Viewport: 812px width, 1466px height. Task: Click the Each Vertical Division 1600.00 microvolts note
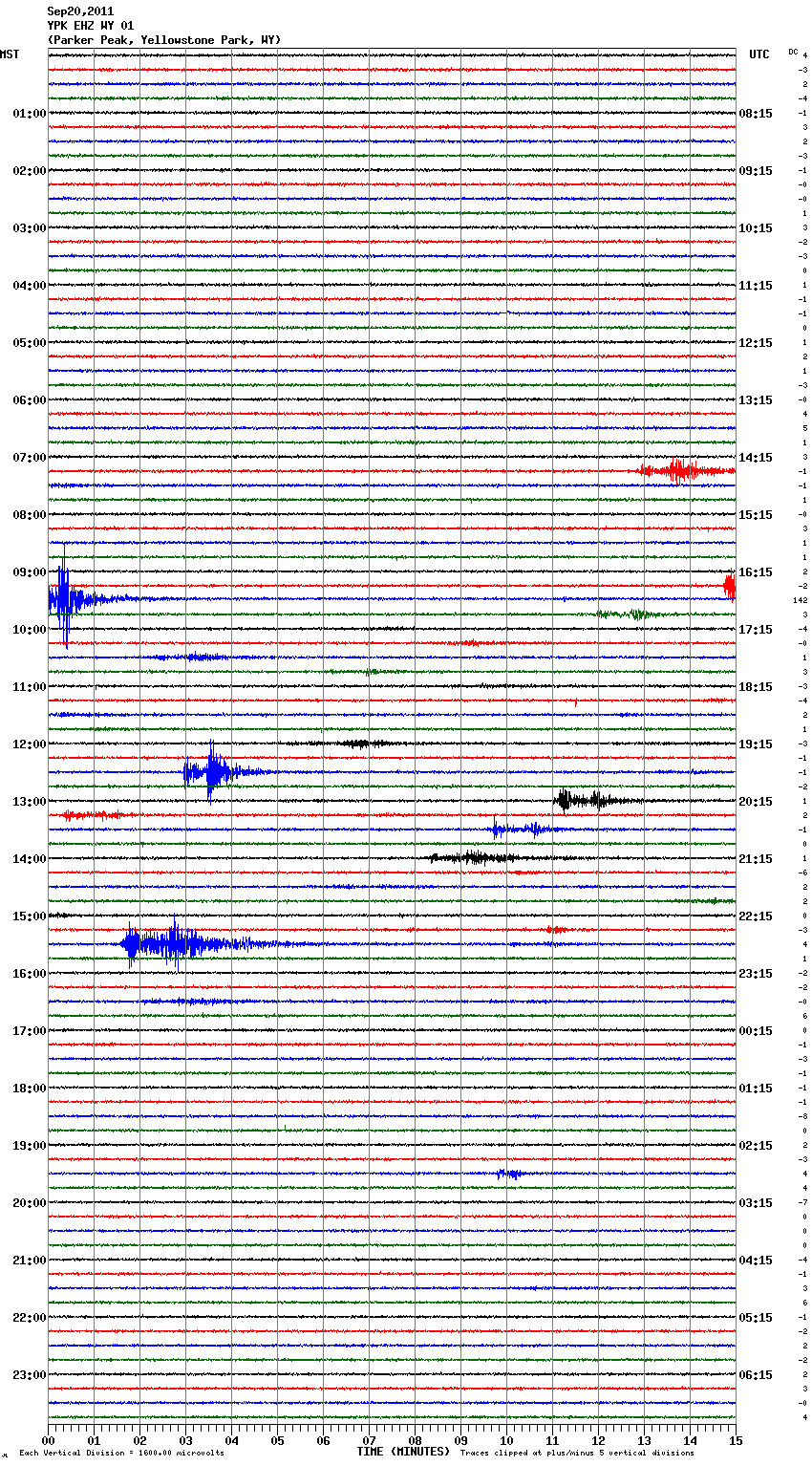click(122, 1454)
